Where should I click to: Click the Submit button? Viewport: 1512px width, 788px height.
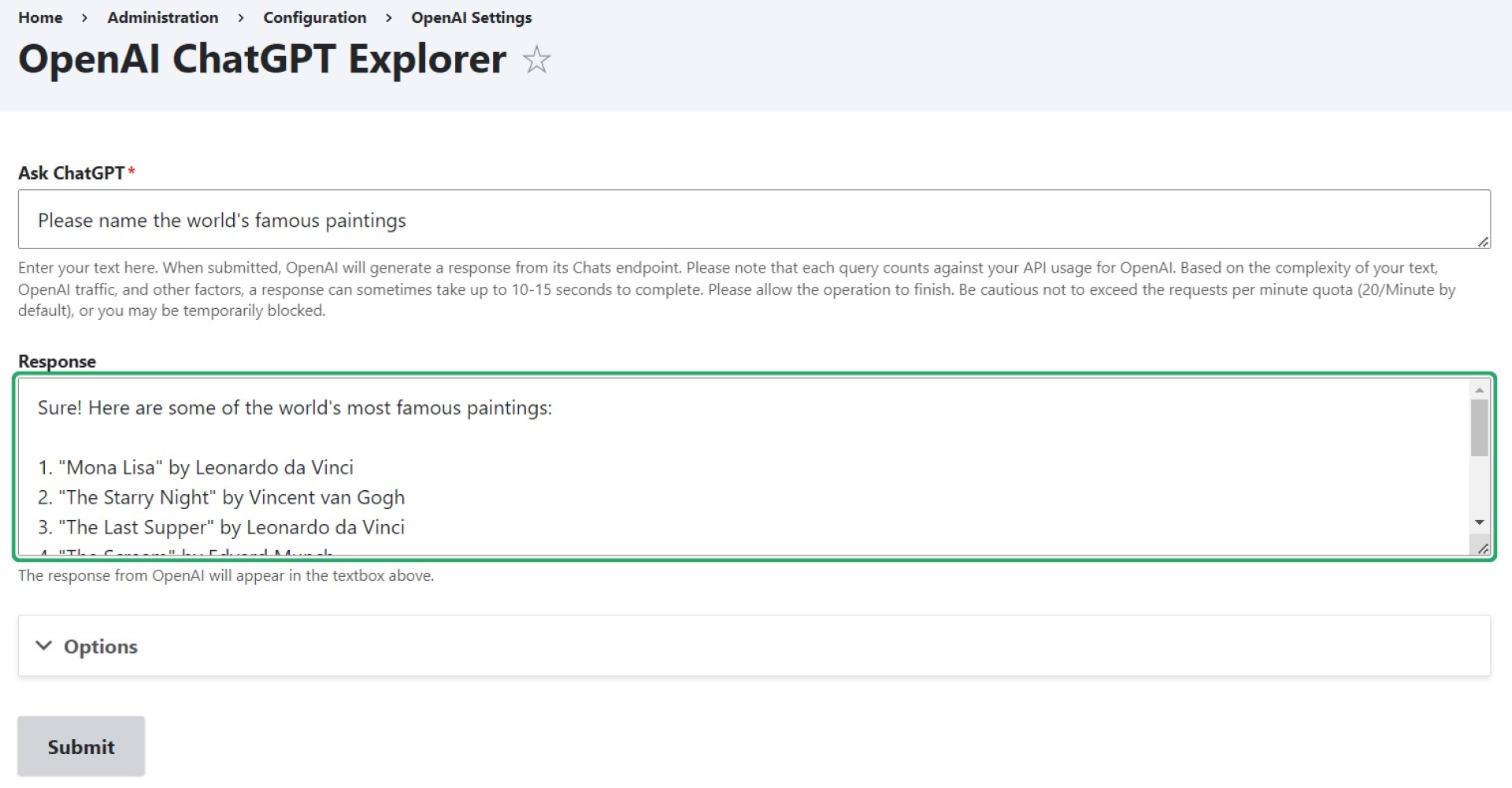(81, 746)
